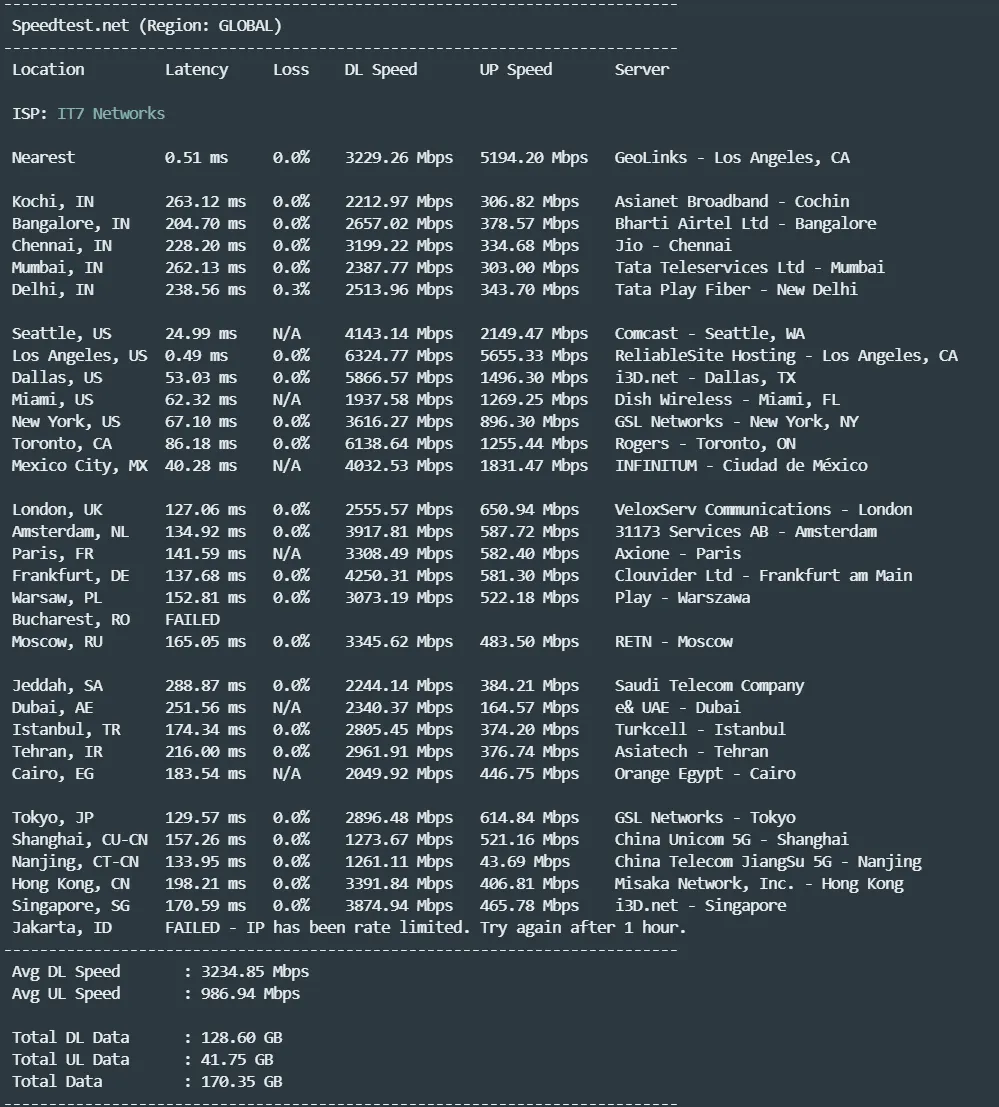Viewport: 999px width, 1107px height.
Task: Click the Latency column header
Action: tap(196, 70)
